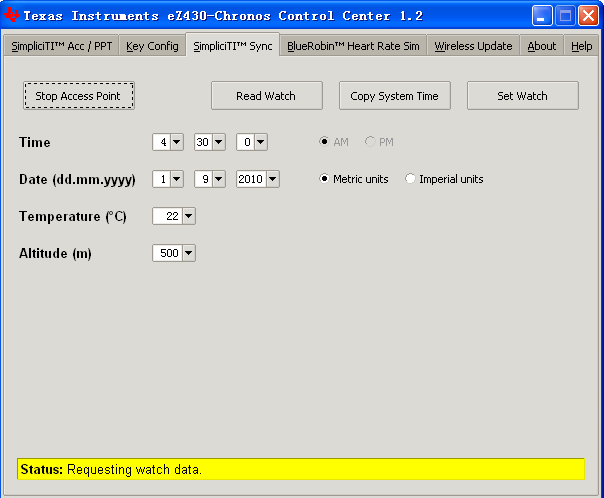This screenshot has width=604, height=498.
Task: Click the Read Watch button
Action: (267, 96)
